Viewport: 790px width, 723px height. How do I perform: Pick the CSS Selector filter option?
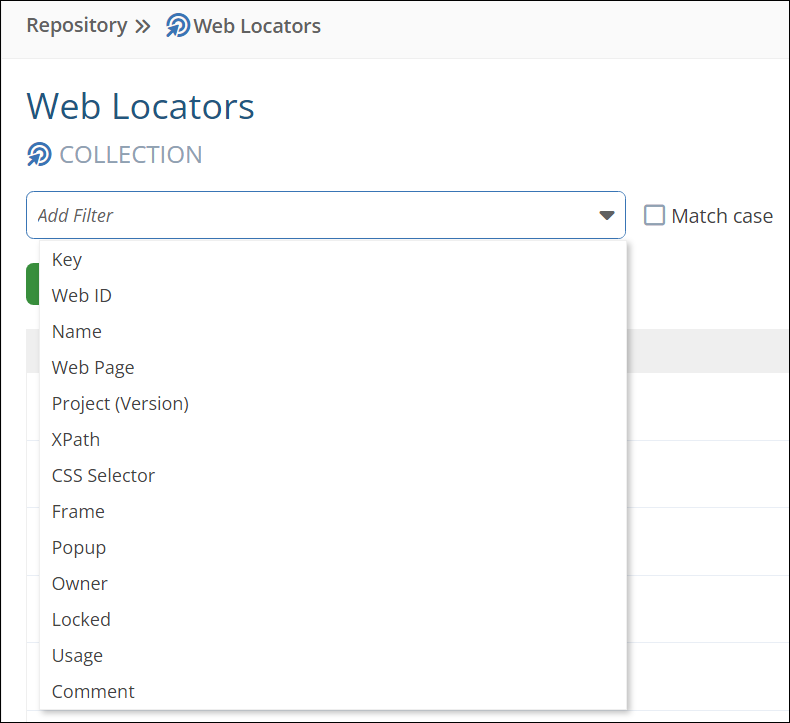point(103,476)
